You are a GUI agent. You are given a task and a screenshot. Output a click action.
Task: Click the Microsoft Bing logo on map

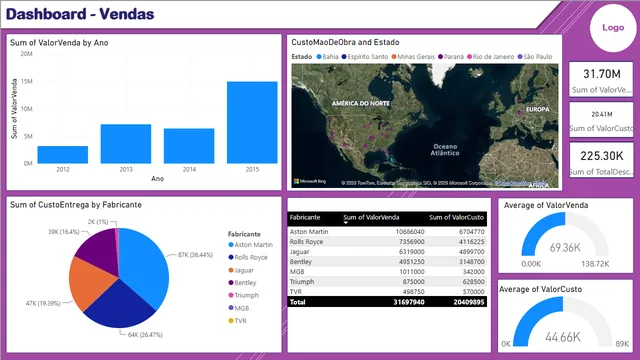(310, 181)
